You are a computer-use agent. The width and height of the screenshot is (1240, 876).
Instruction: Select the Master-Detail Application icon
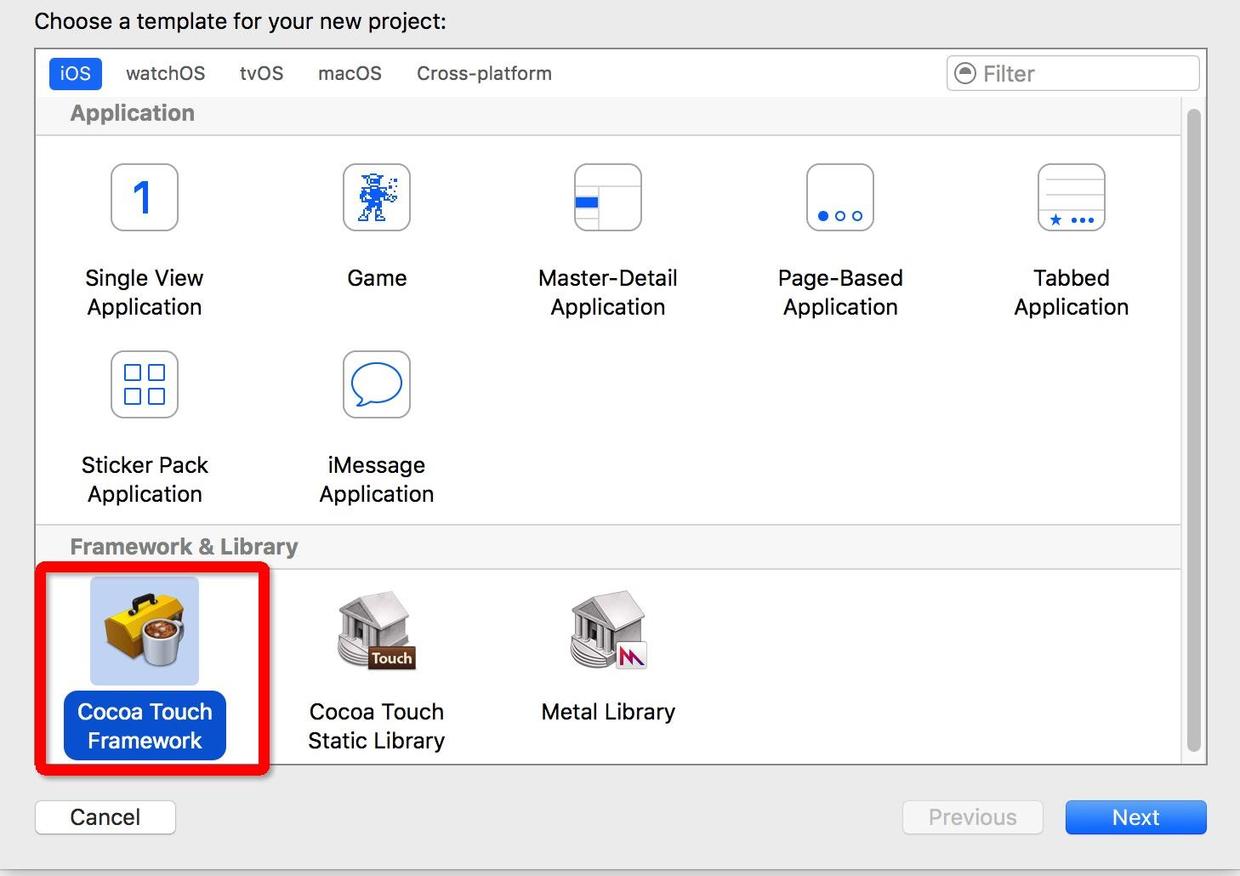607,198
